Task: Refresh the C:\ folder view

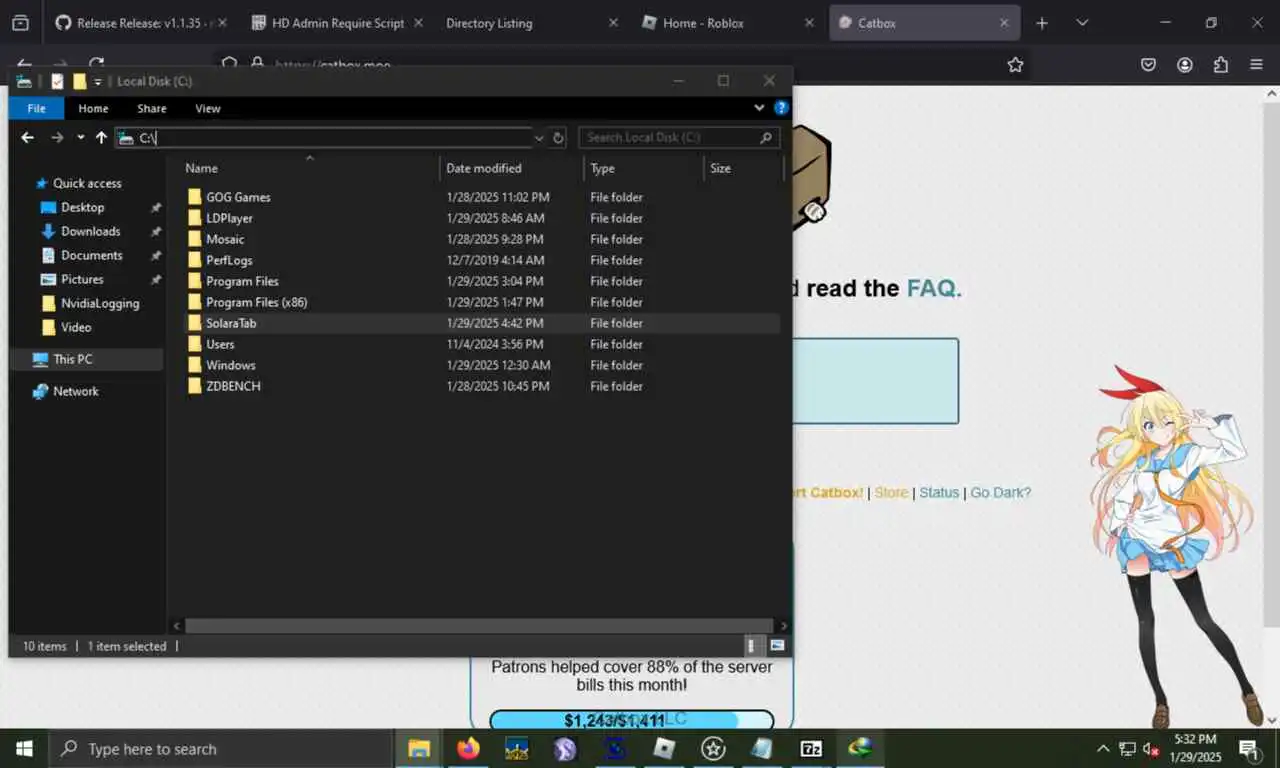Action: [559, 138]
